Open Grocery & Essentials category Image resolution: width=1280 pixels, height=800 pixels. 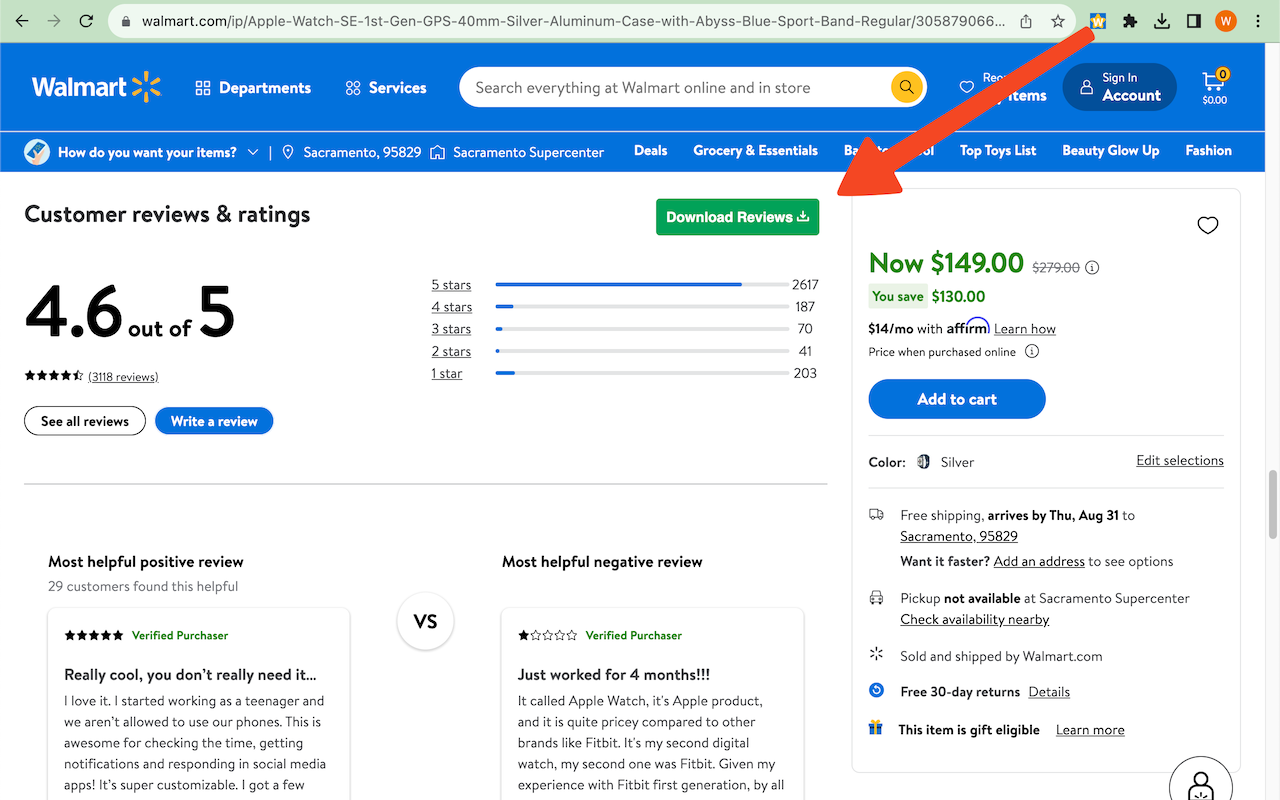[755, 151]
